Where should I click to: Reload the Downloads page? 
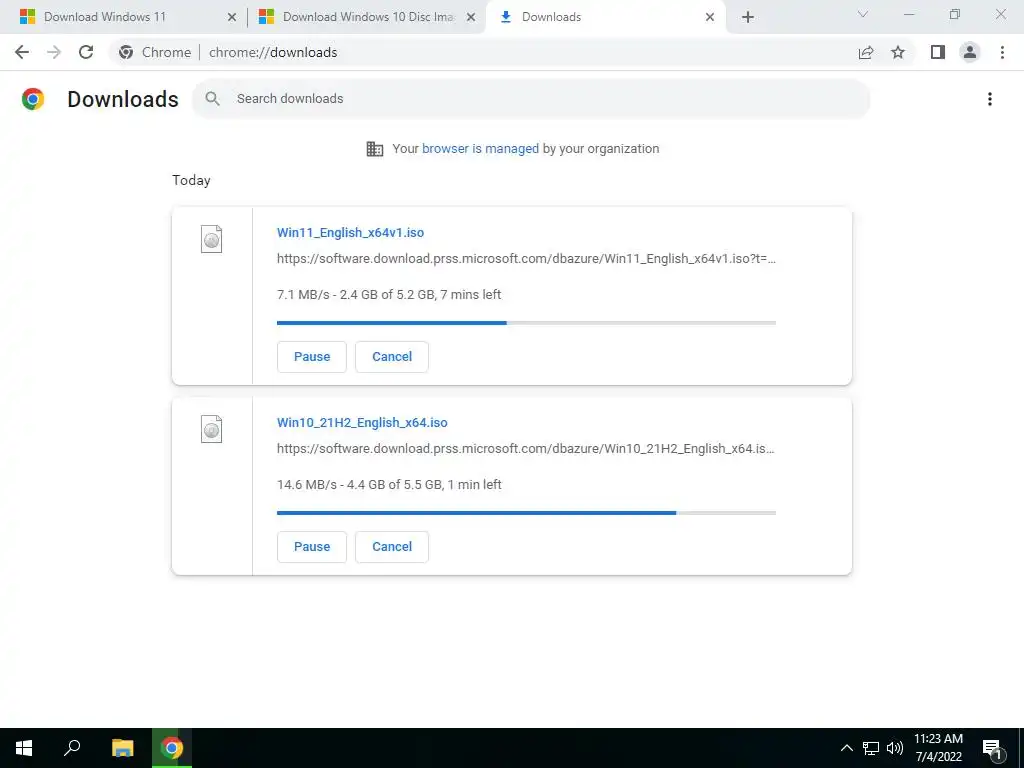coord(86,52)
